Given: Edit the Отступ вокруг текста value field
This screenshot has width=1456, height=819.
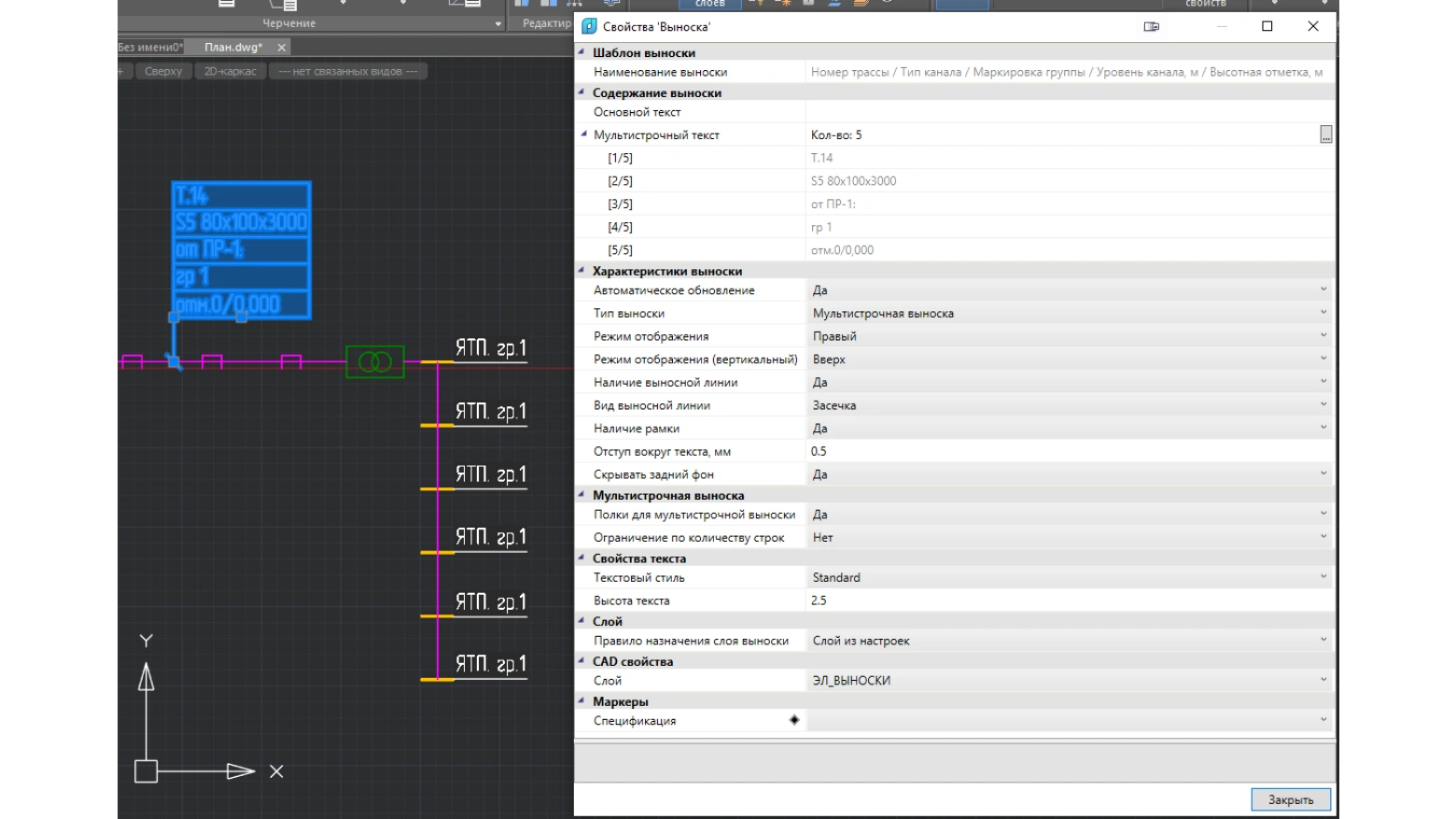Looking at the screenshot, I should [1070, 451].
